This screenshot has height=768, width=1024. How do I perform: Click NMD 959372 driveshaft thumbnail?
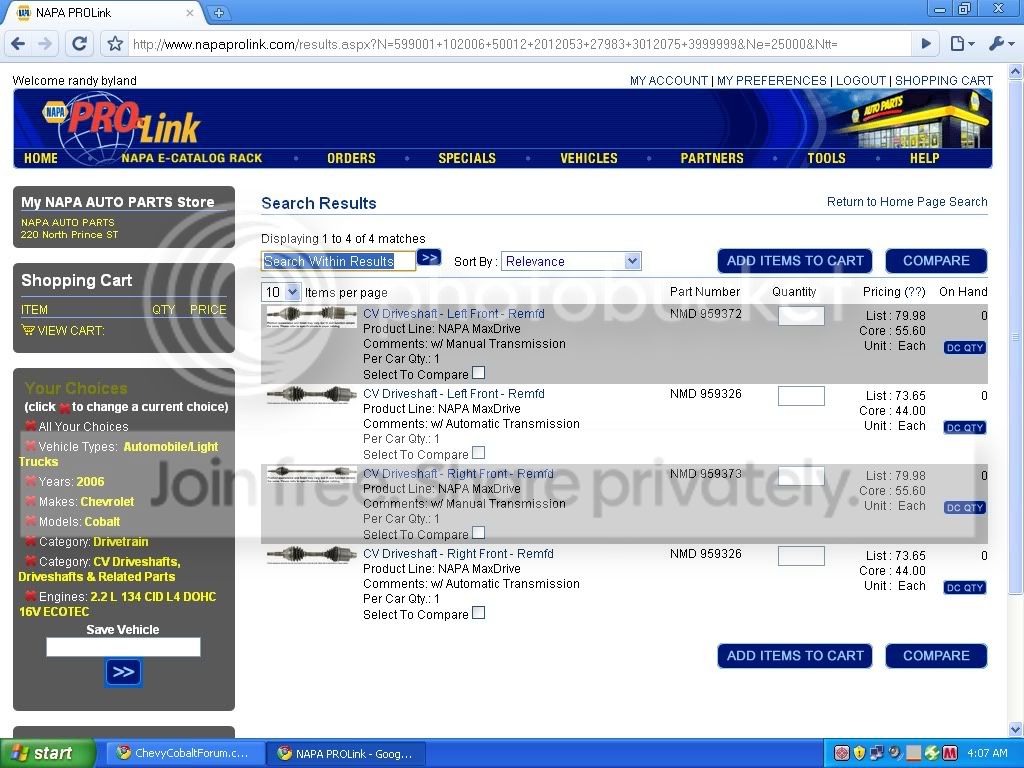tap(312, 317)
